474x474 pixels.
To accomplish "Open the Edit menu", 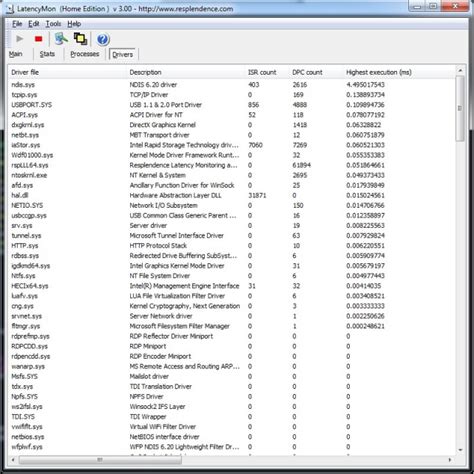I will pos(34,24).
